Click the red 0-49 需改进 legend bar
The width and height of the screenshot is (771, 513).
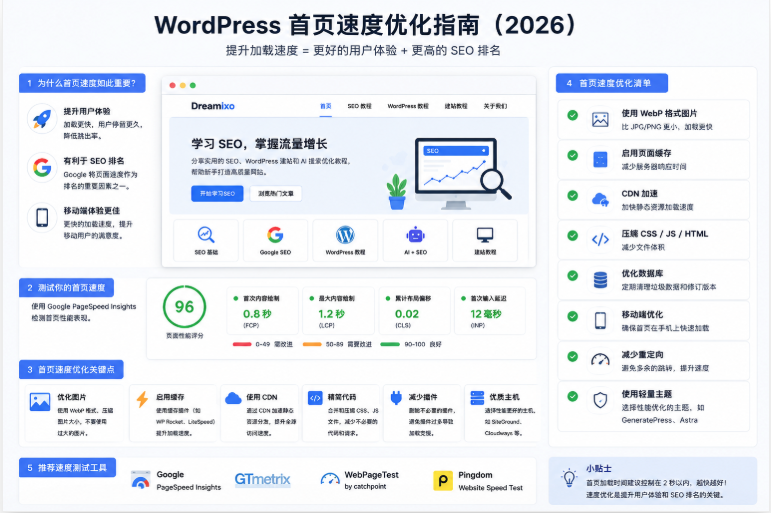pos(242,344)
